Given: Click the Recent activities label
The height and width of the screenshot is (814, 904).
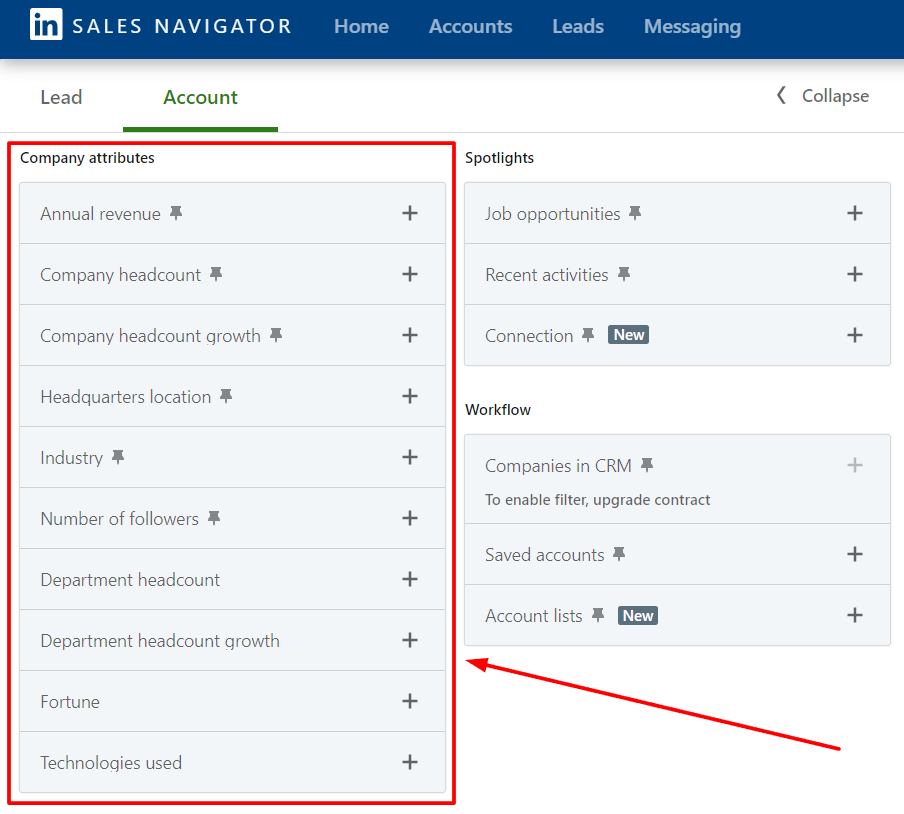Looking at the screenshot, I should coord(547,275).
